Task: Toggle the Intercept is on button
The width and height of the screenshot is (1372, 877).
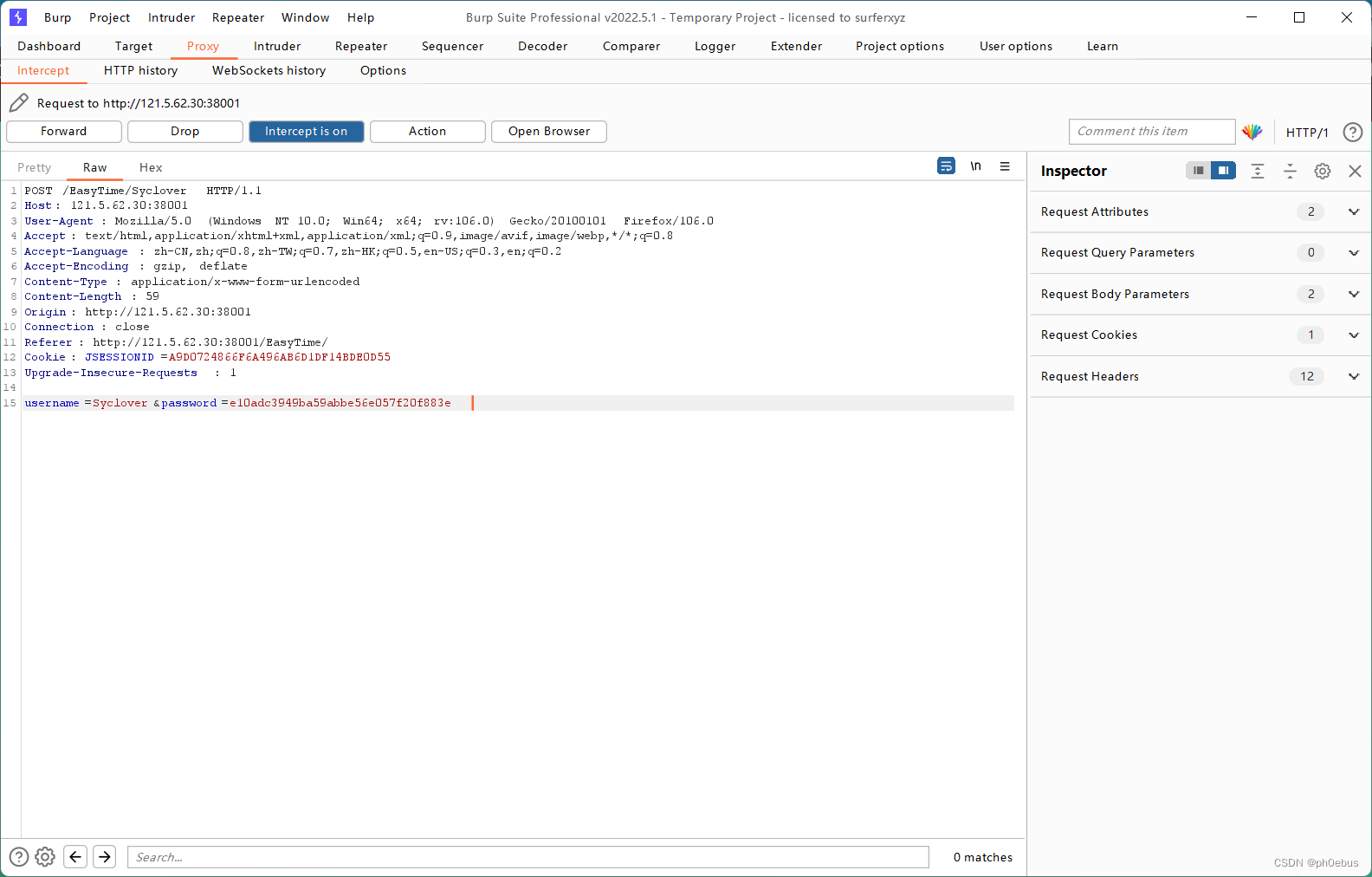Action: coord(307,132)
